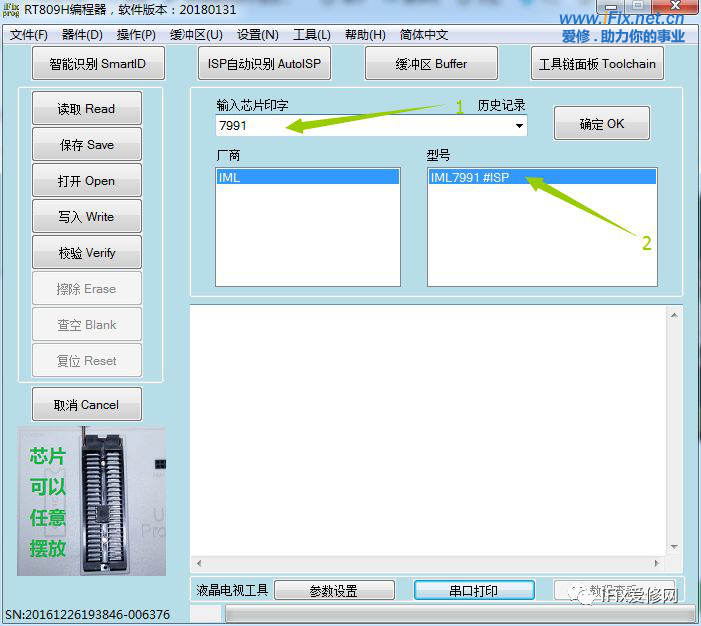
Task: Open the 帮助(H) menu
Action: tap(365, 34)
